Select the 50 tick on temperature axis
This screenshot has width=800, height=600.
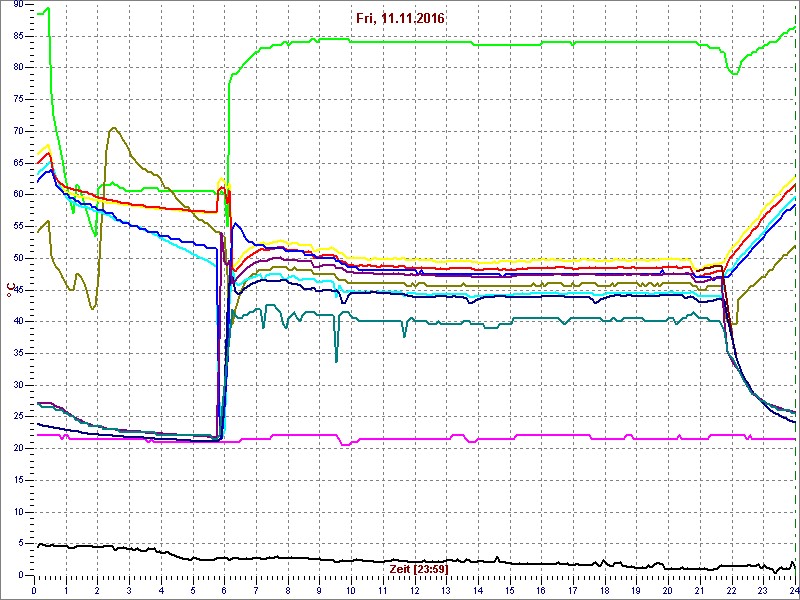[18, 258]
